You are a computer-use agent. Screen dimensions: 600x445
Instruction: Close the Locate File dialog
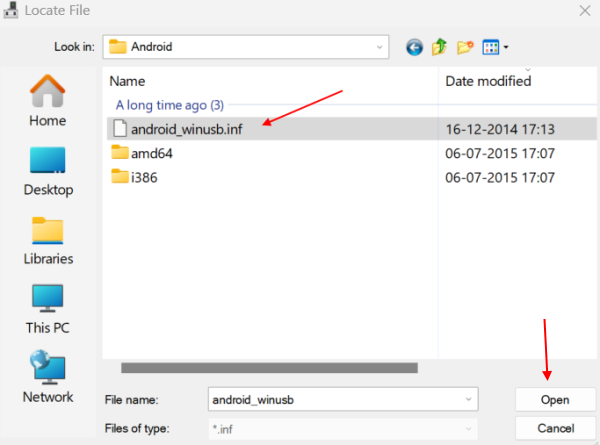585,11
